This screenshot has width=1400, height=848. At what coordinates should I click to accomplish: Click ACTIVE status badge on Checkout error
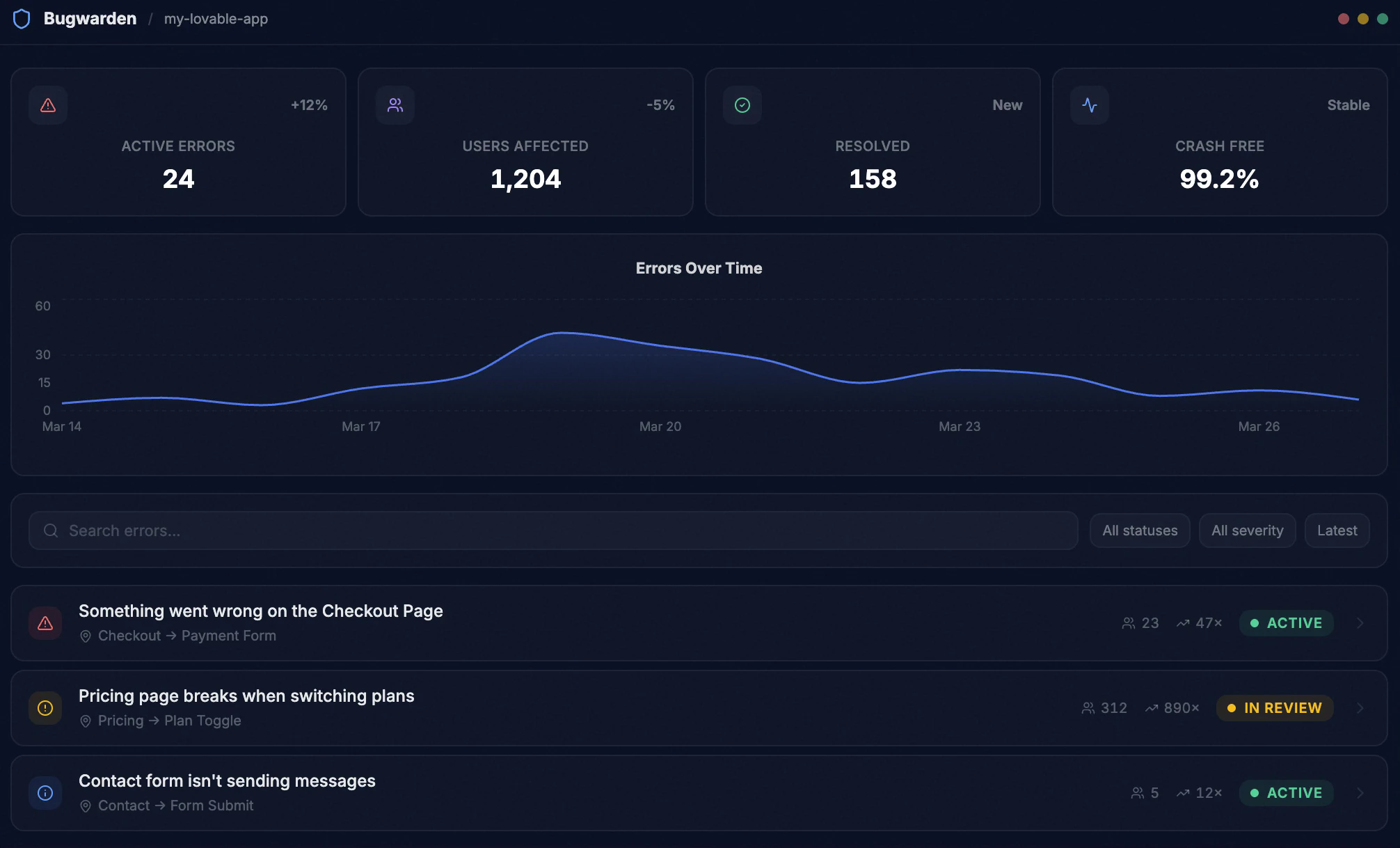coord(1286,623)
